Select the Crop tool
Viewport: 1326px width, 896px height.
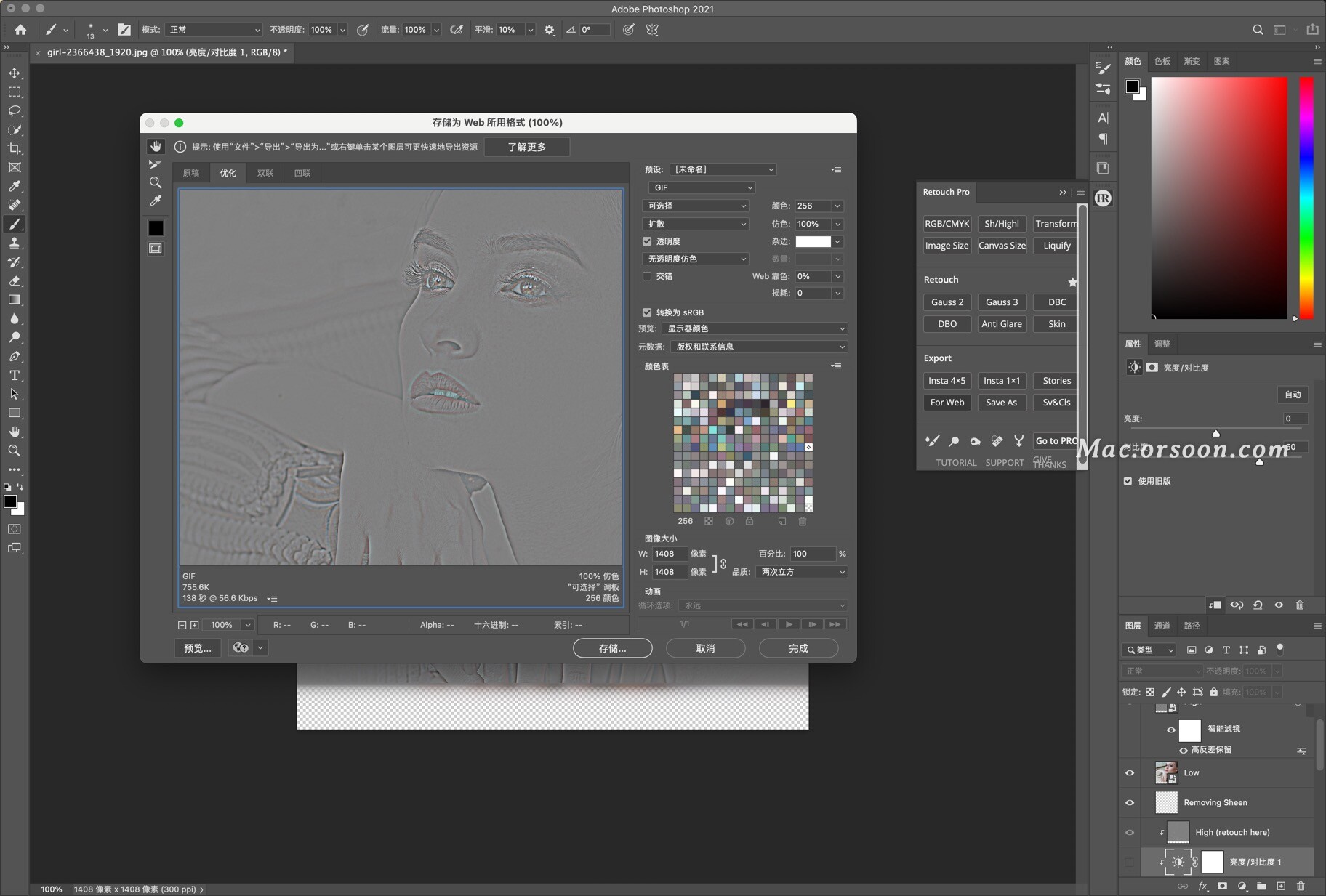pos(15,149)
